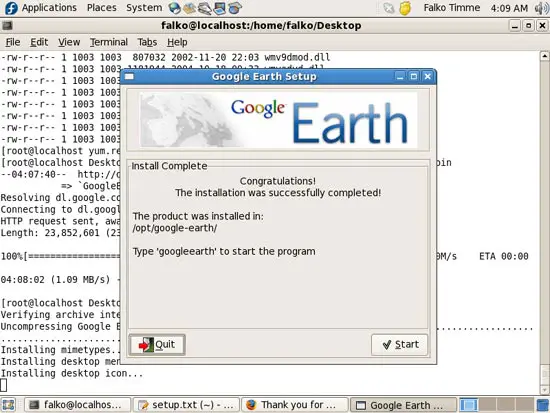Image resolution: width=550 pixels, height=413 pixels.
Task: Click the software updates notification icon
Action: pos(389,8)
